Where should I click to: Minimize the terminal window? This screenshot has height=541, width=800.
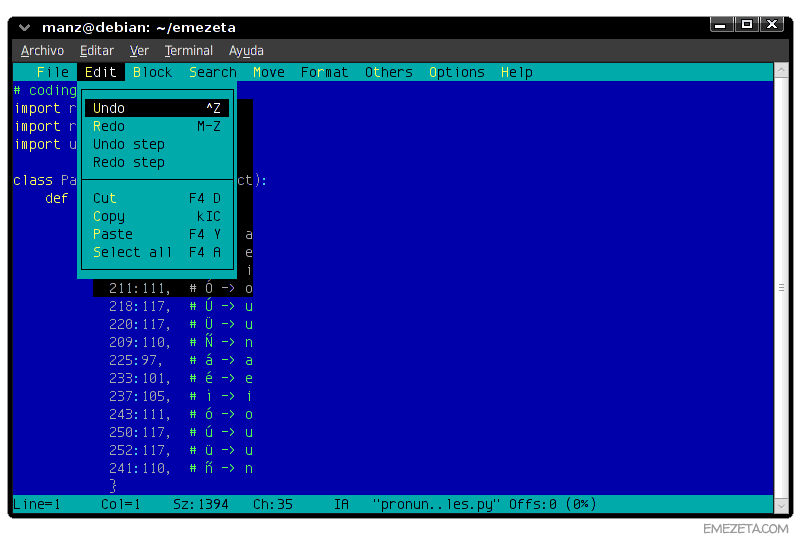(720, 24)
